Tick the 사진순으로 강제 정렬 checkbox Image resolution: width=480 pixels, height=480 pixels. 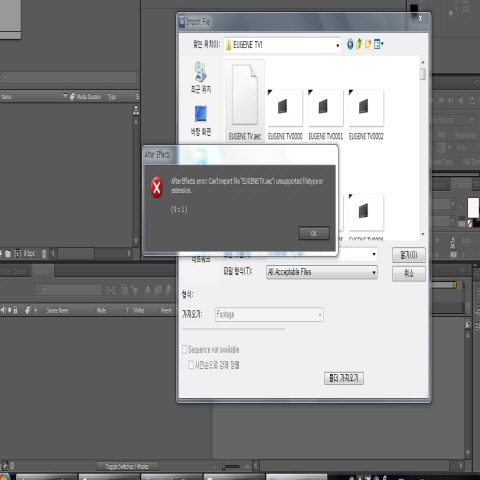[x=191, y=365]
